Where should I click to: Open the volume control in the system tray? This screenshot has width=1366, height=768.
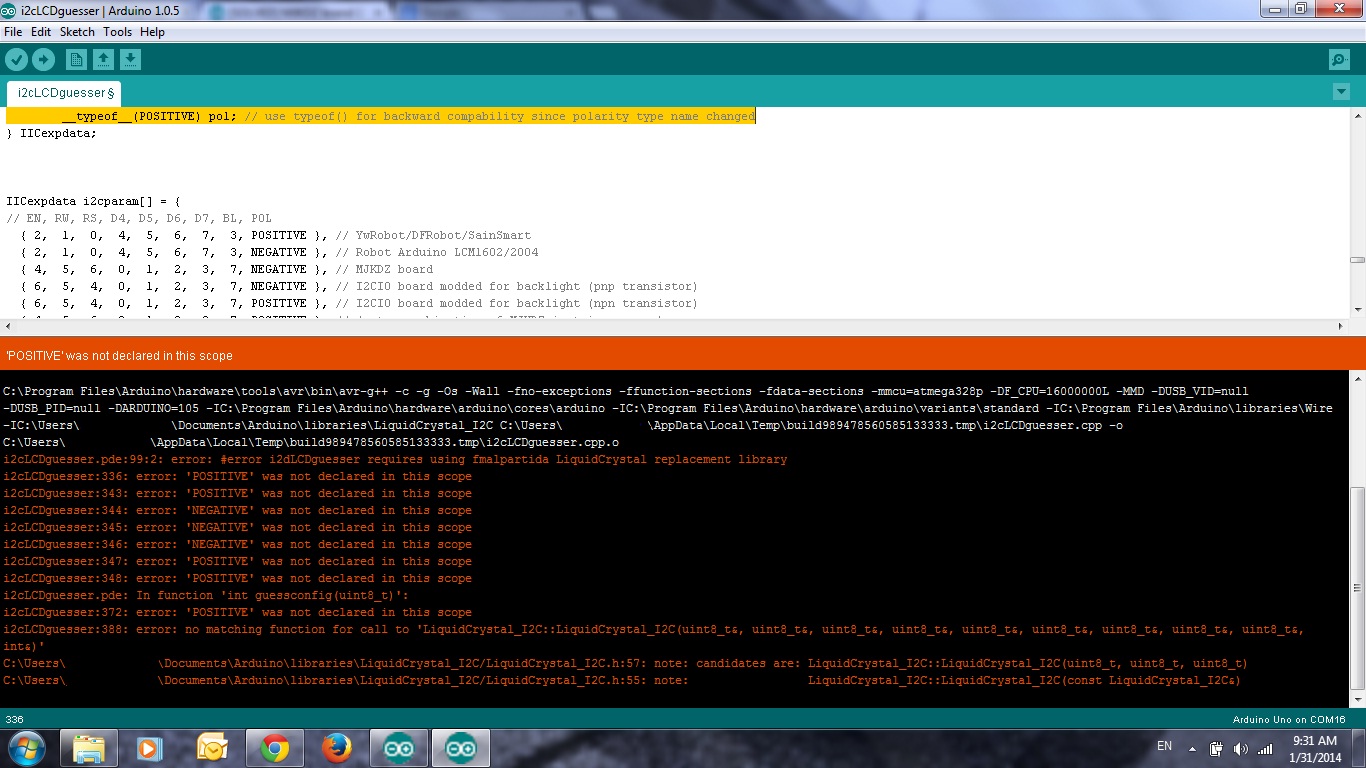[x=1241, y=747]
